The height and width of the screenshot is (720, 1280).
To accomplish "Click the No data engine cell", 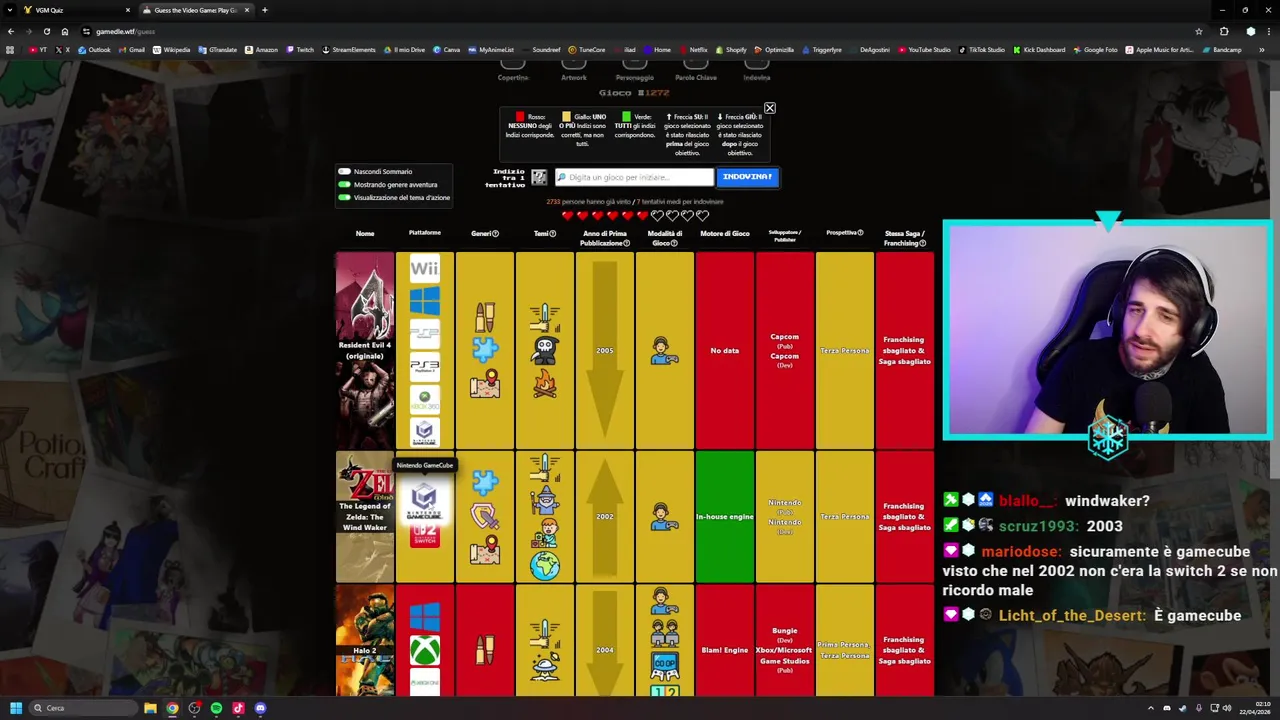I will 725,351.
